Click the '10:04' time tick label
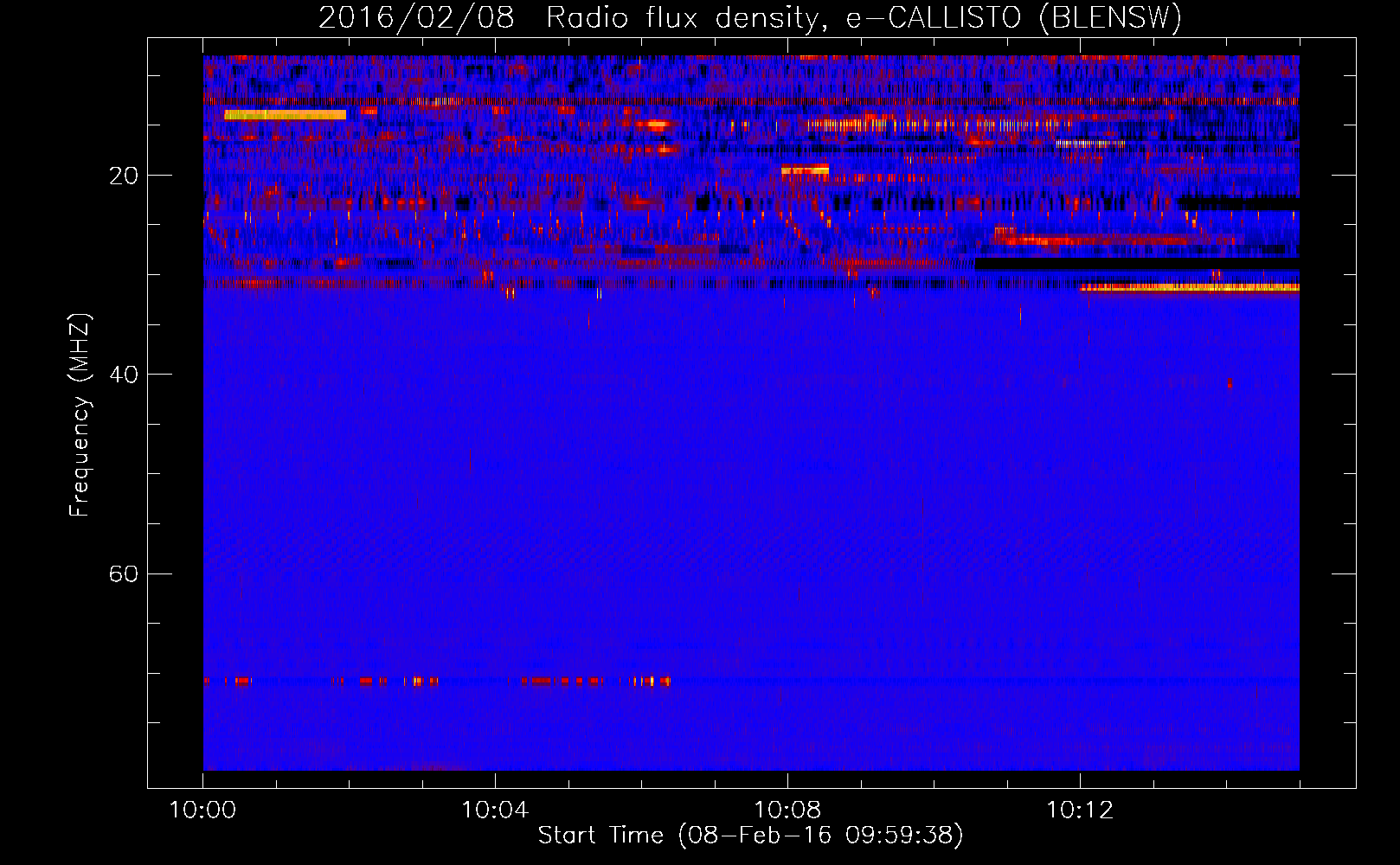 pos(495,811)
